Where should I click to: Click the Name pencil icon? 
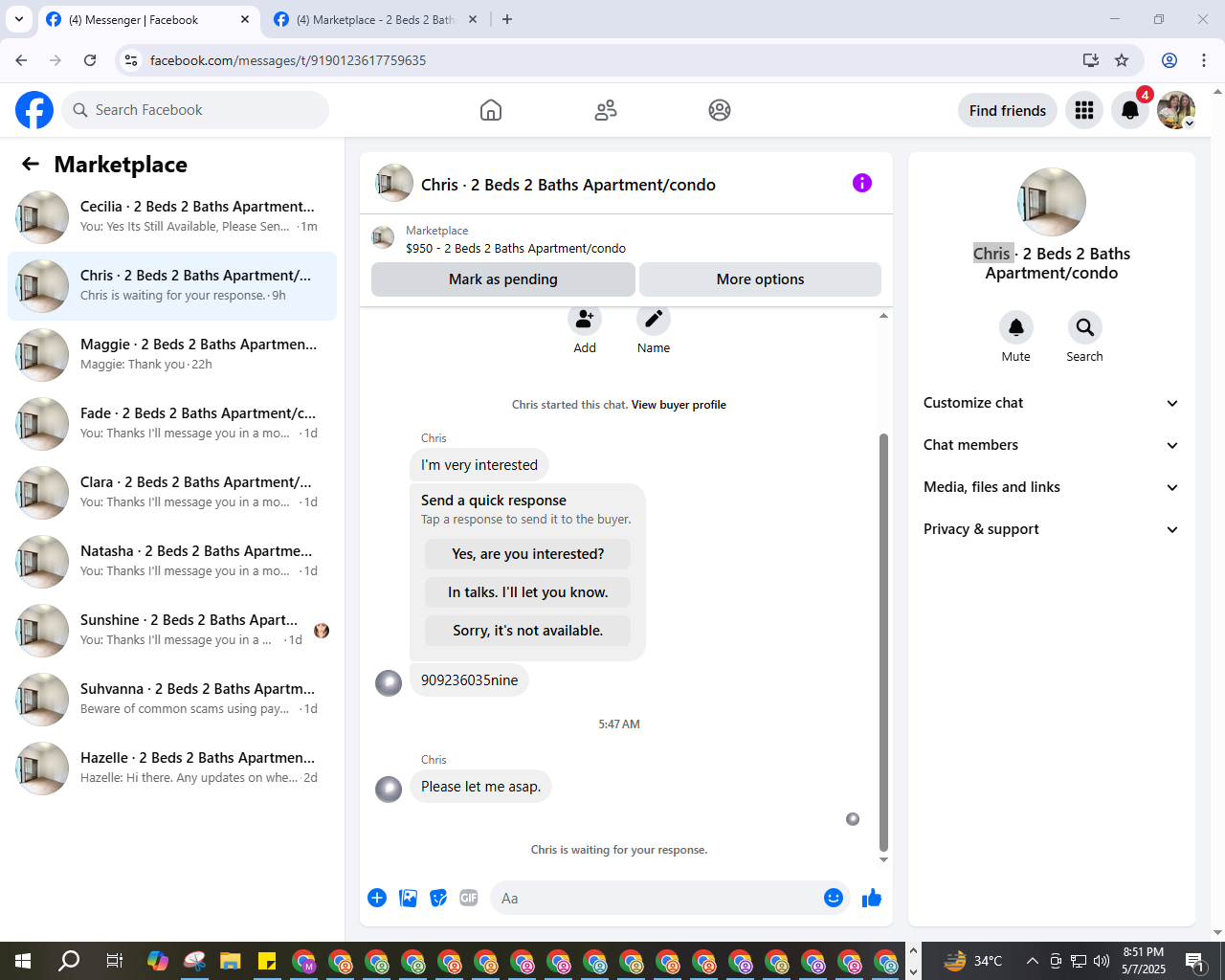pyautogui.click(x=654, y=319)
